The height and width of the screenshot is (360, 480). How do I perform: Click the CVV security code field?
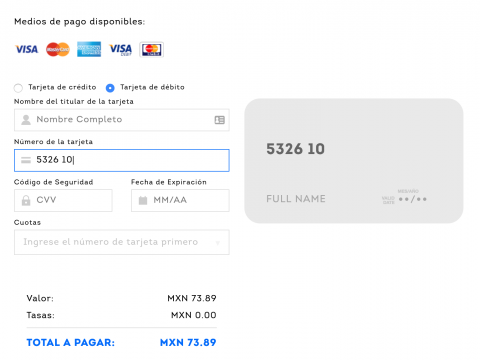pos(63,200)
